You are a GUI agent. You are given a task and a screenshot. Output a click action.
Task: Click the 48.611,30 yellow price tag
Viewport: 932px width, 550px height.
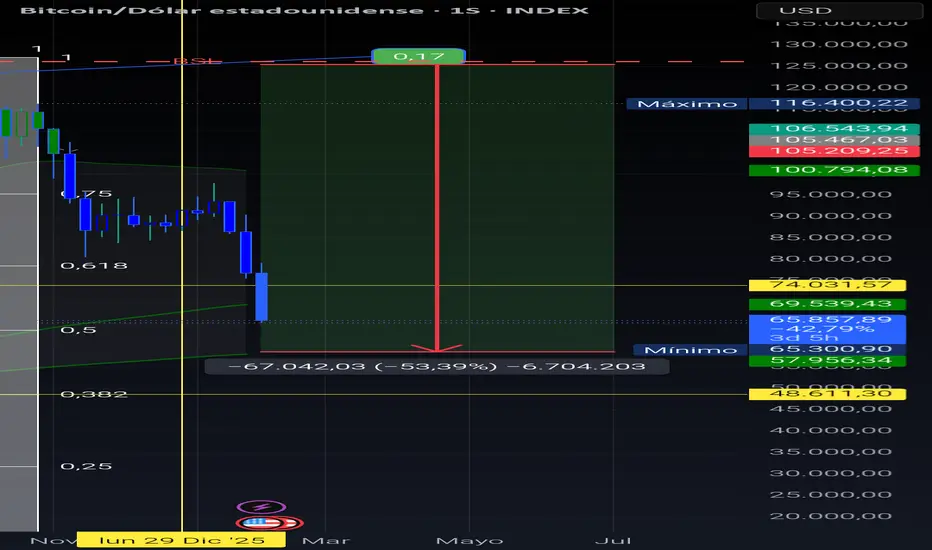[x=827, y=394]
